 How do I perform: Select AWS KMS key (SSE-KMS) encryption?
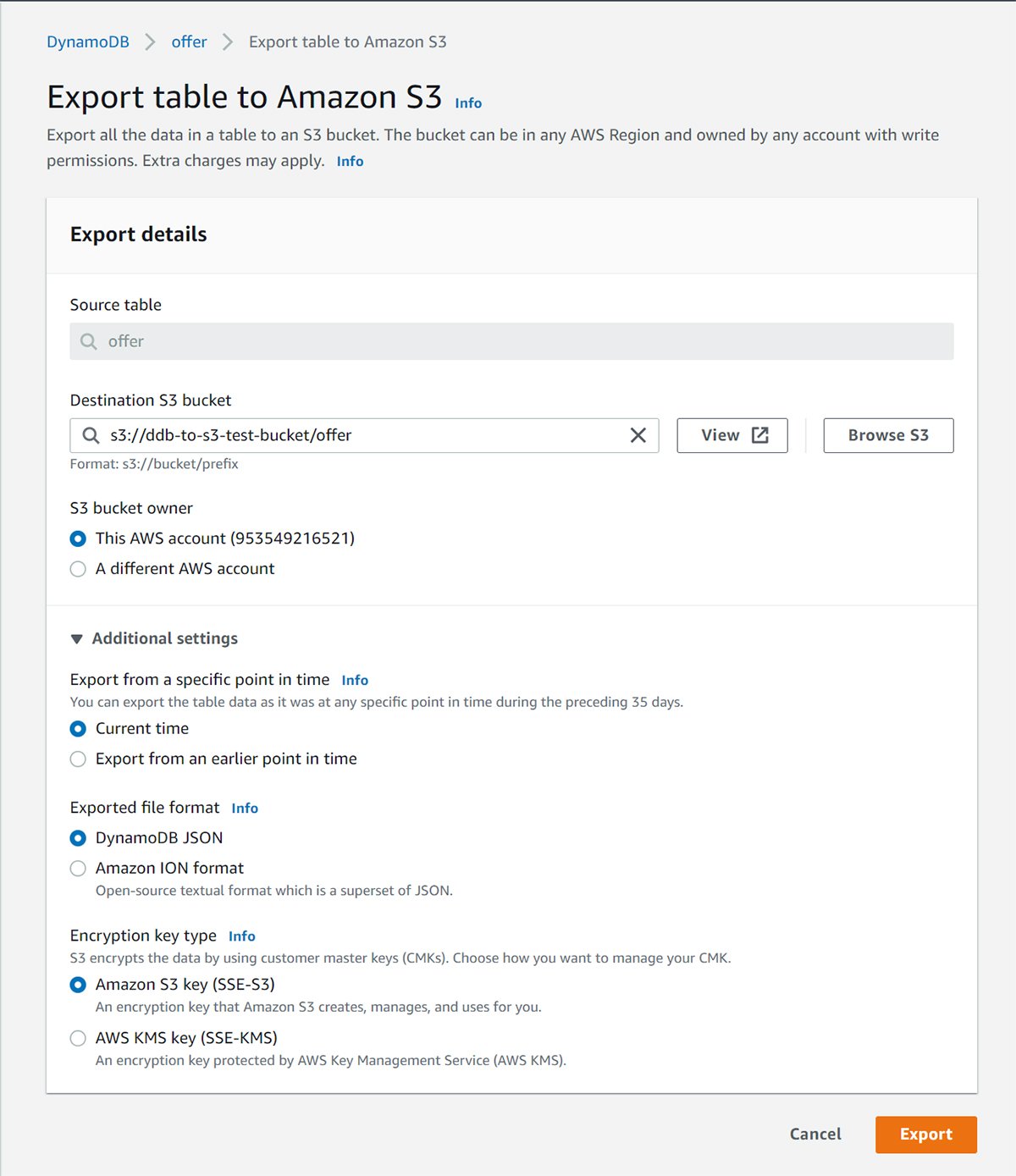click(x=79, y=1038)
